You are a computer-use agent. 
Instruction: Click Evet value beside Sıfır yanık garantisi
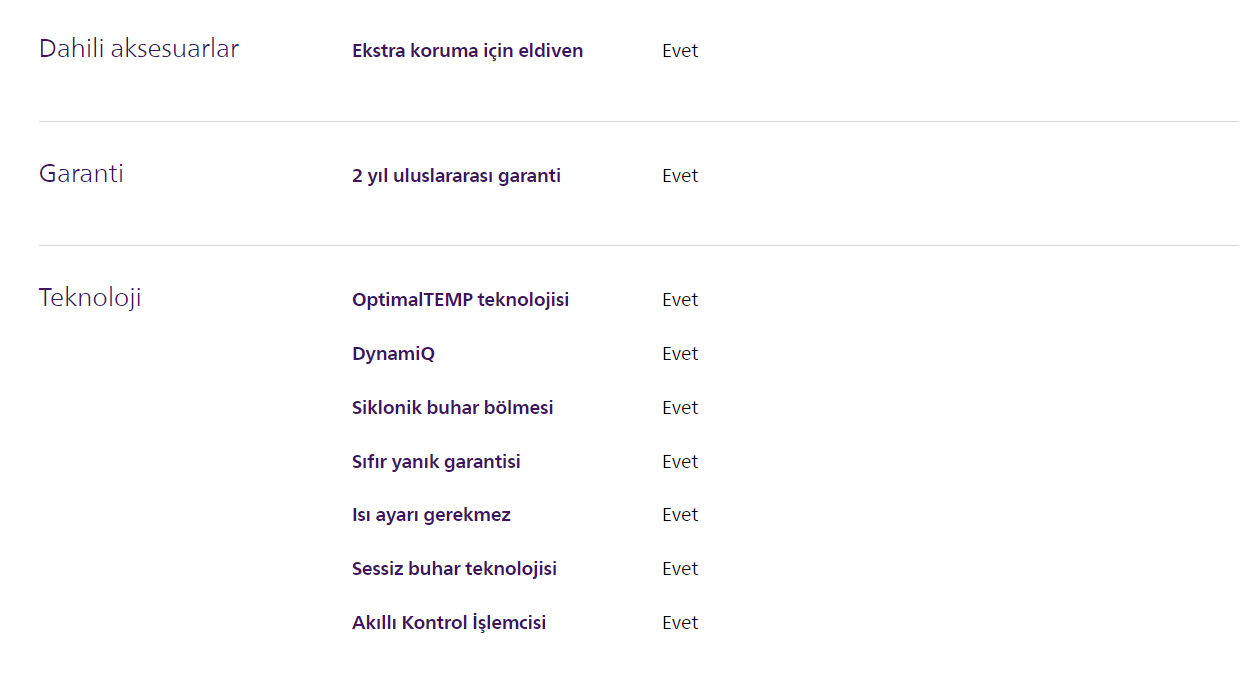(x=680, y=462)
